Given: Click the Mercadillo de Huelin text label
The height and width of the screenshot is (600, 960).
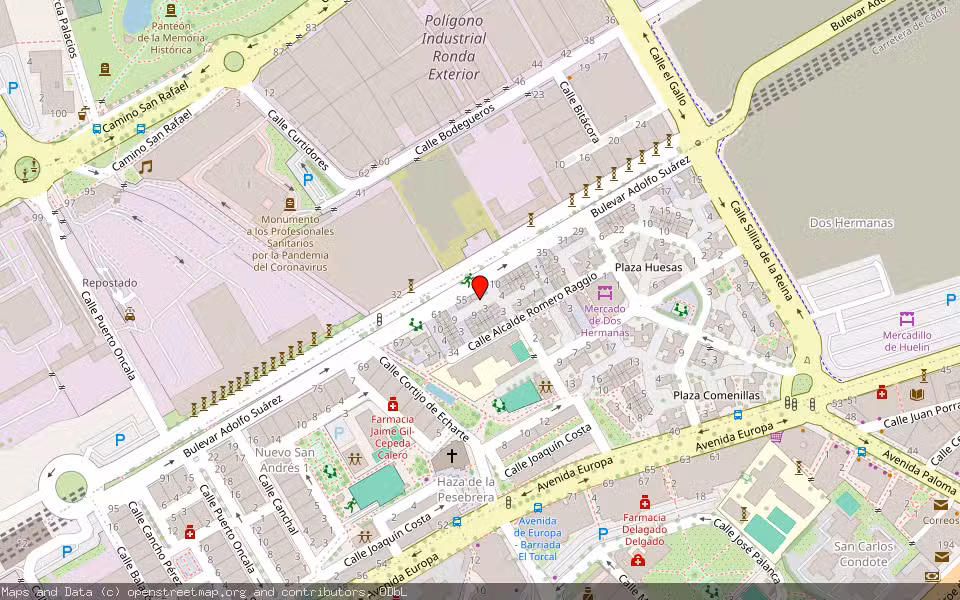Looking at the screenshot, I should 907,341.
